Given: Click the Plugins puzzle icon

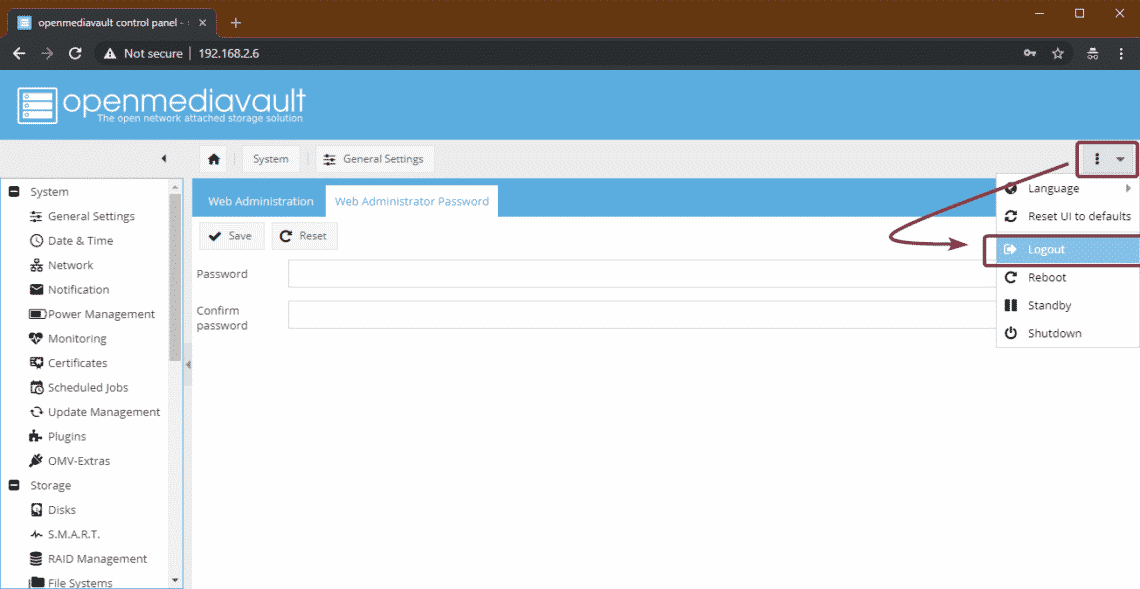Looking at the screenshot, I should (36, 436).
